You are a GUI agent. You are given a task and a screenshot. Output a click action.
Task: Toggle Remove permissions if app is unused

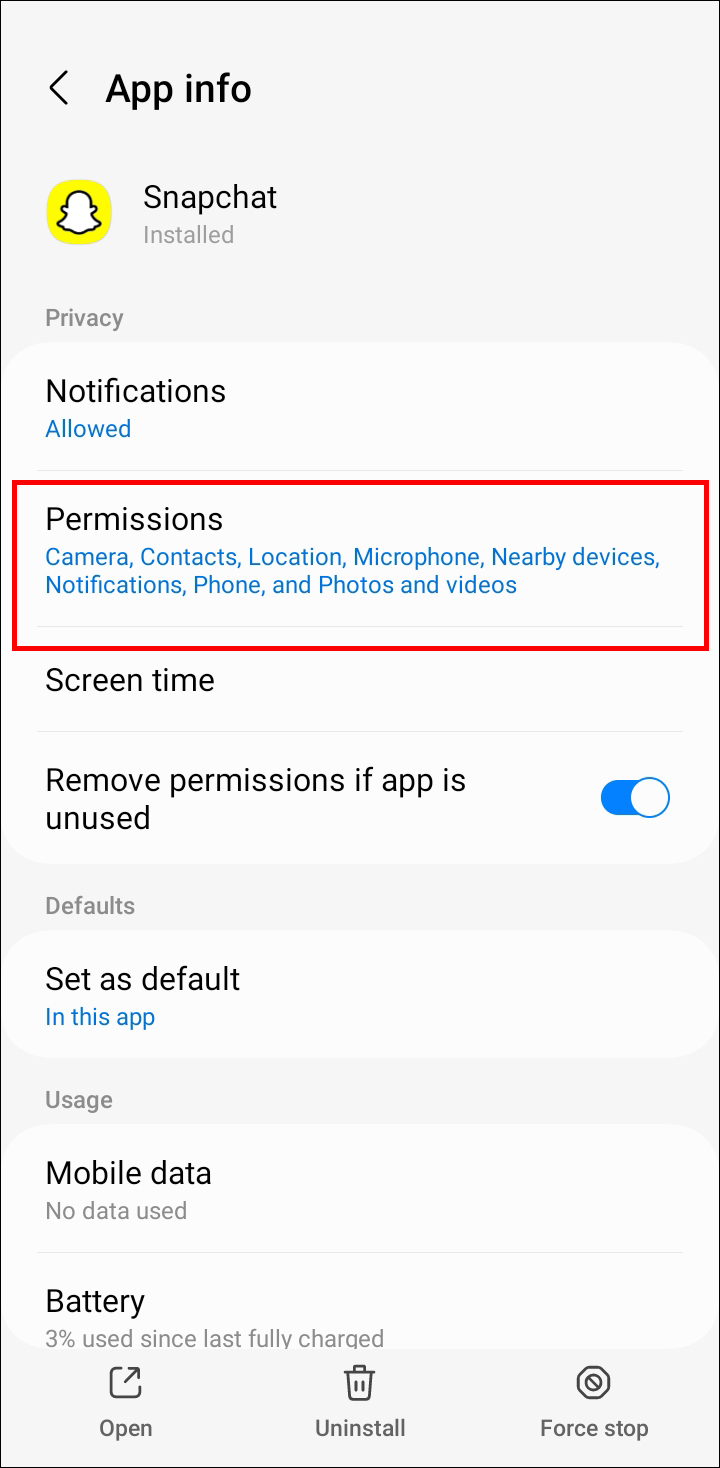click(635, 798)
